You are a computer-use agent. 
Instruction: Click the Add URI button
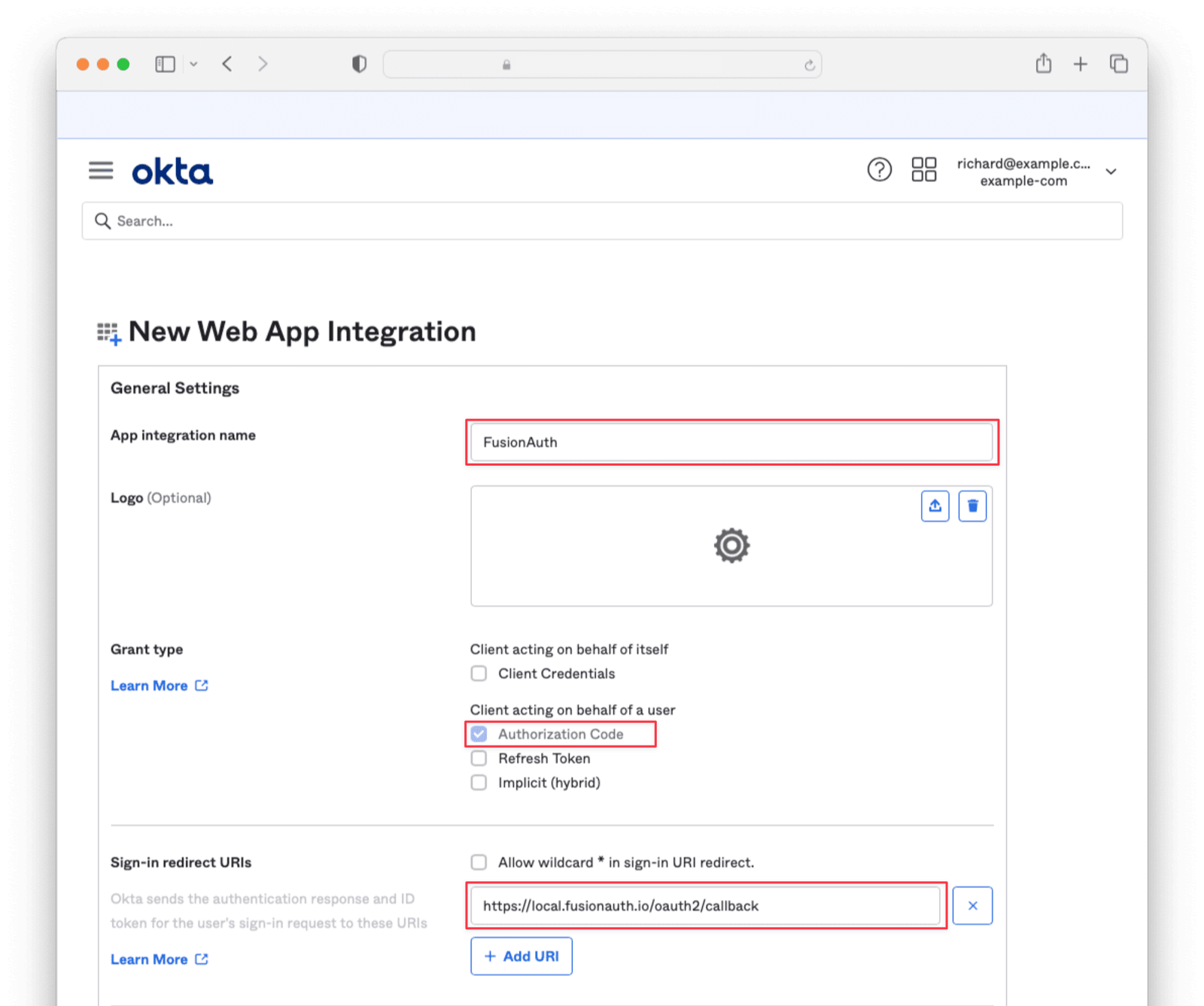pos(521,956)
